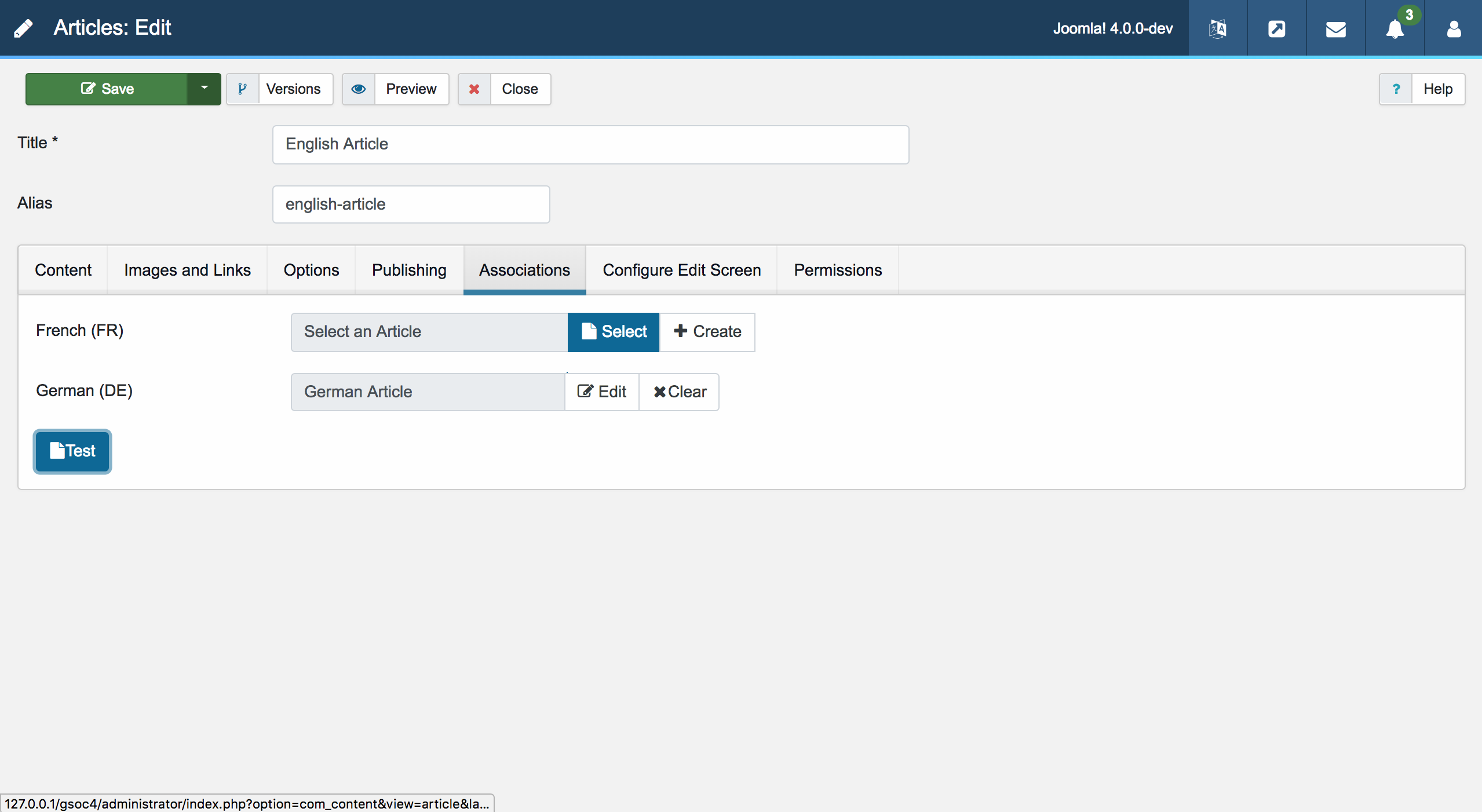Open private messages envelope icon
This screenshot has height=812, width=1482.
pyautogui.click(x=1335, y=28)
